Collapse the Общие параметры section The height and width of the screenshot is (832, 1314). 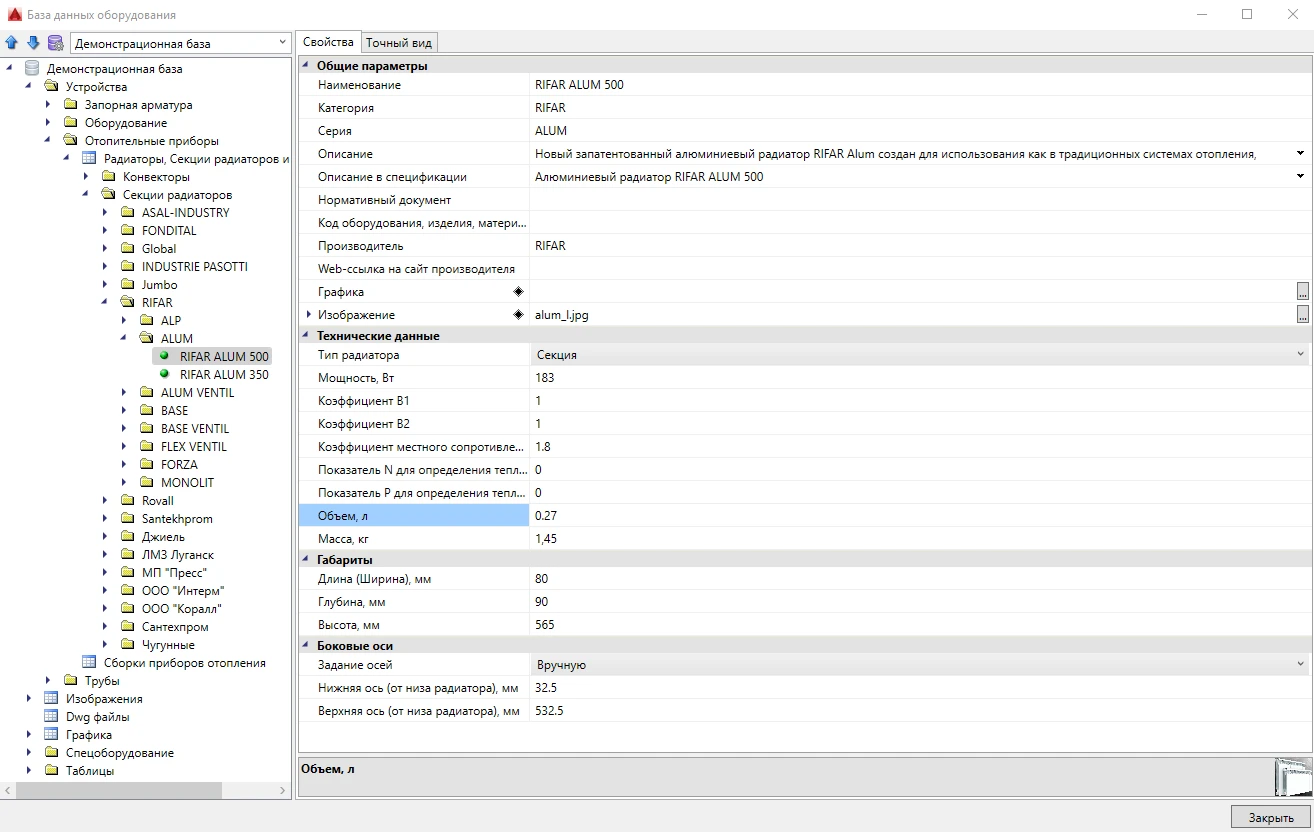point(306,66)
